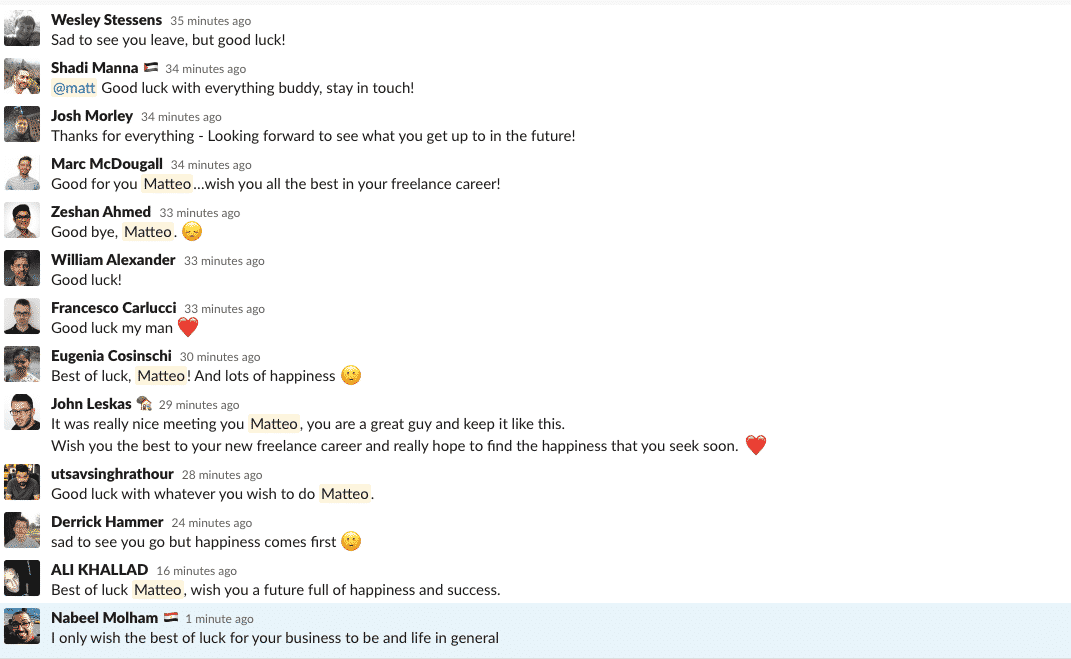1071x659 pixels.
Task: Click Shadi Manna's avatar picture
Action: 22,76
